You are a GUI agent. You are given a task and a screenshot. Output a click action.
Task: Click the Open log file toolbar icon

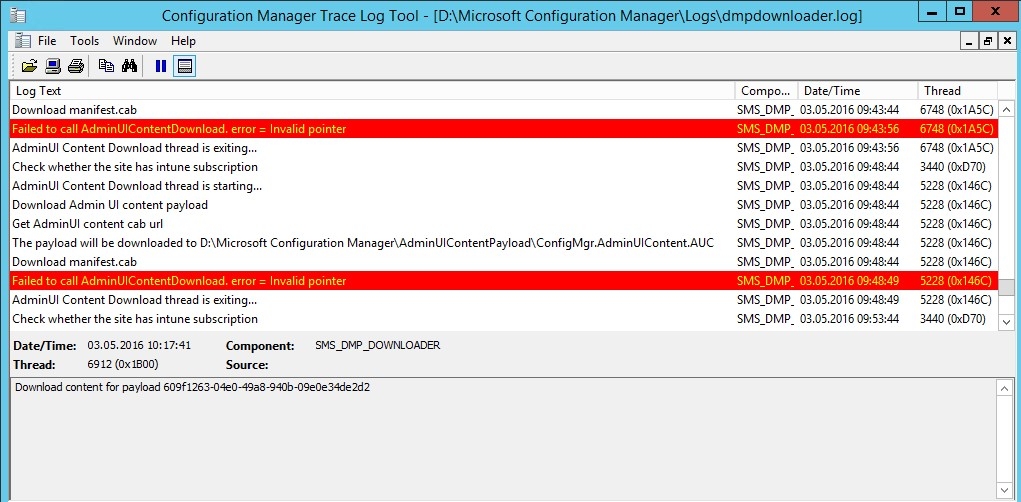[x=29, y=66]
